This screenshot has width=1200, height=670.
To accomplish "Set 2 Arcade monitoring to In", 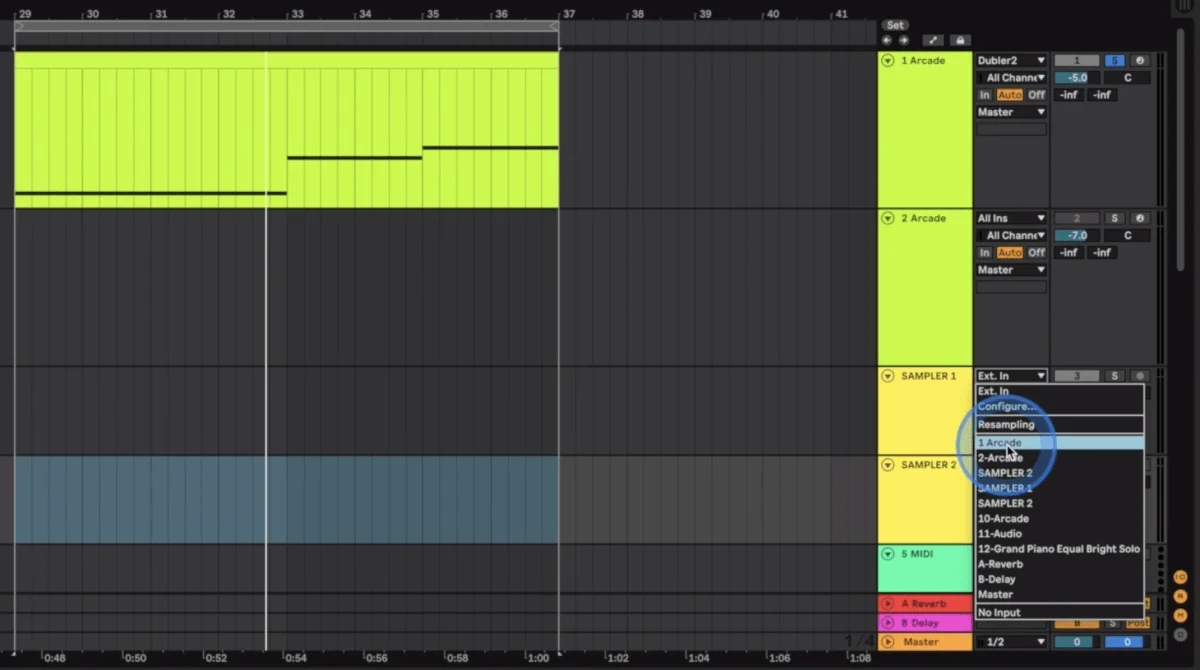I will (985, 253).
